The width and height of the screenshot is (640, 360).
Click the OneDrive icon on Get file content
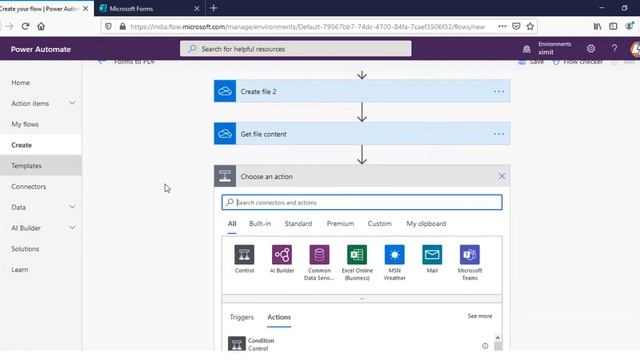(x=225, y=134)
